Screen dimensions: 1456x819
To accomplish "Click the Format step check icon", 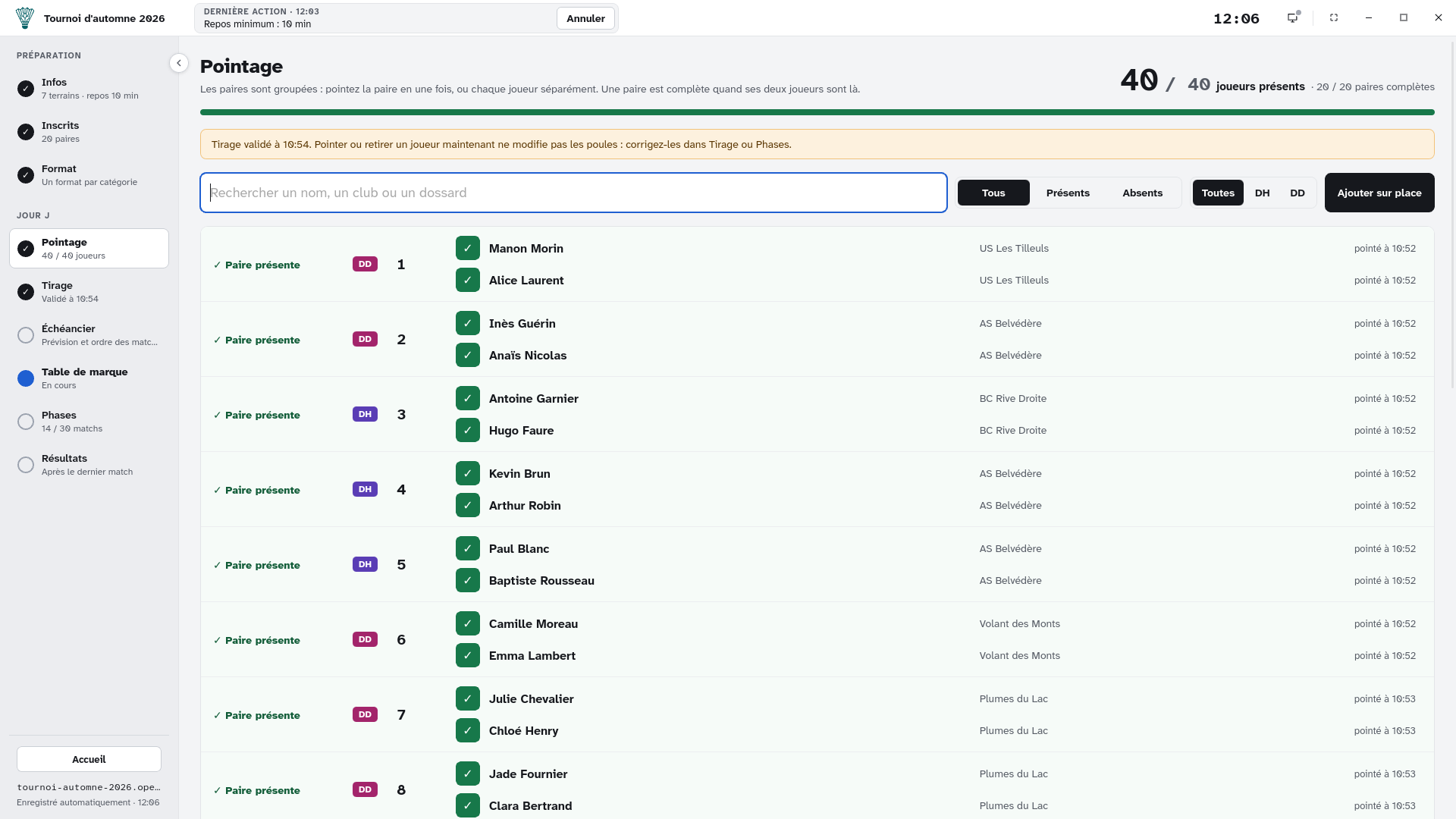I will 26,175.
